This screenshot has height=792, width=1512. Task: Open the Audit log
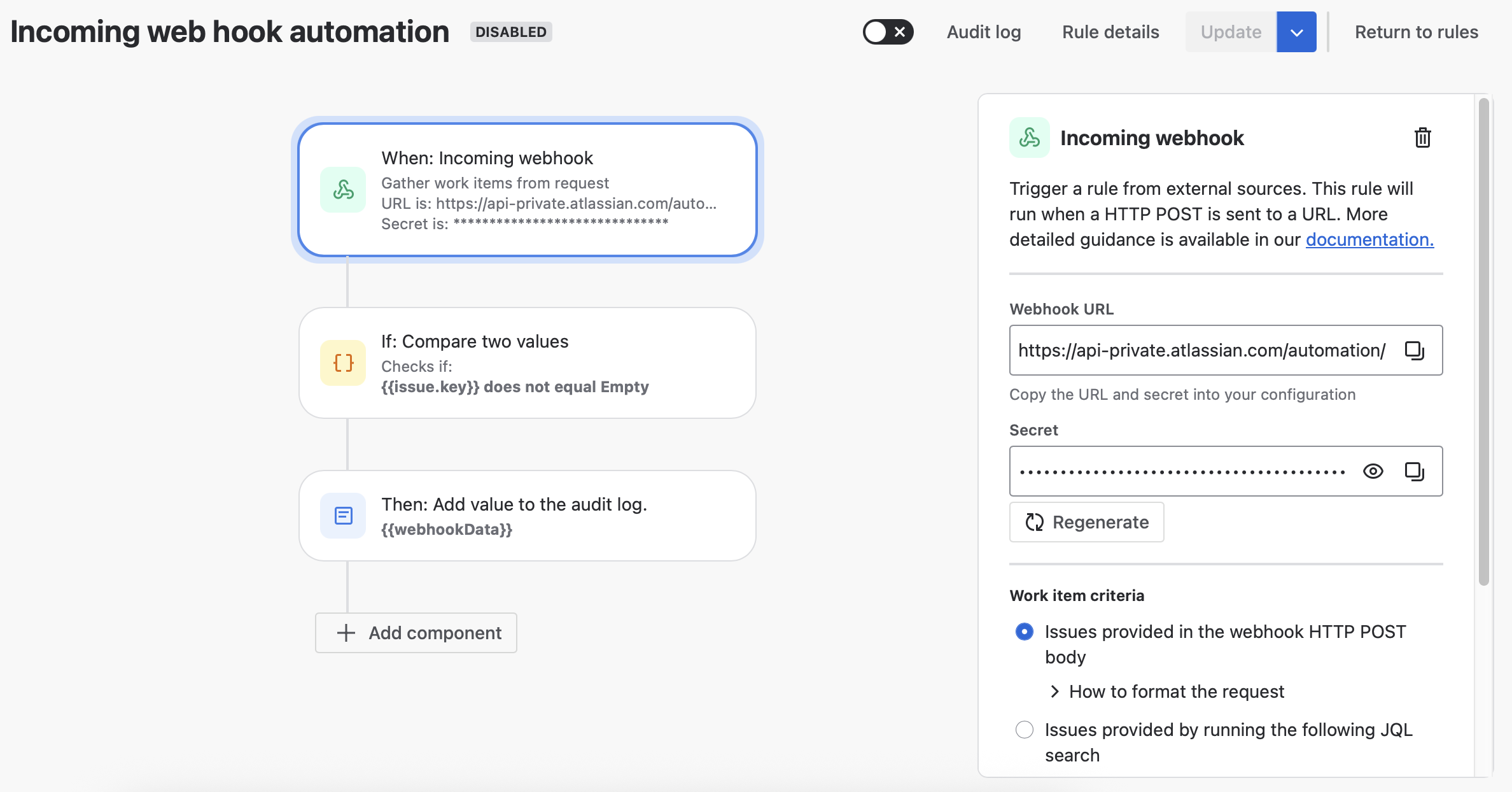click(x=984, y=32)
